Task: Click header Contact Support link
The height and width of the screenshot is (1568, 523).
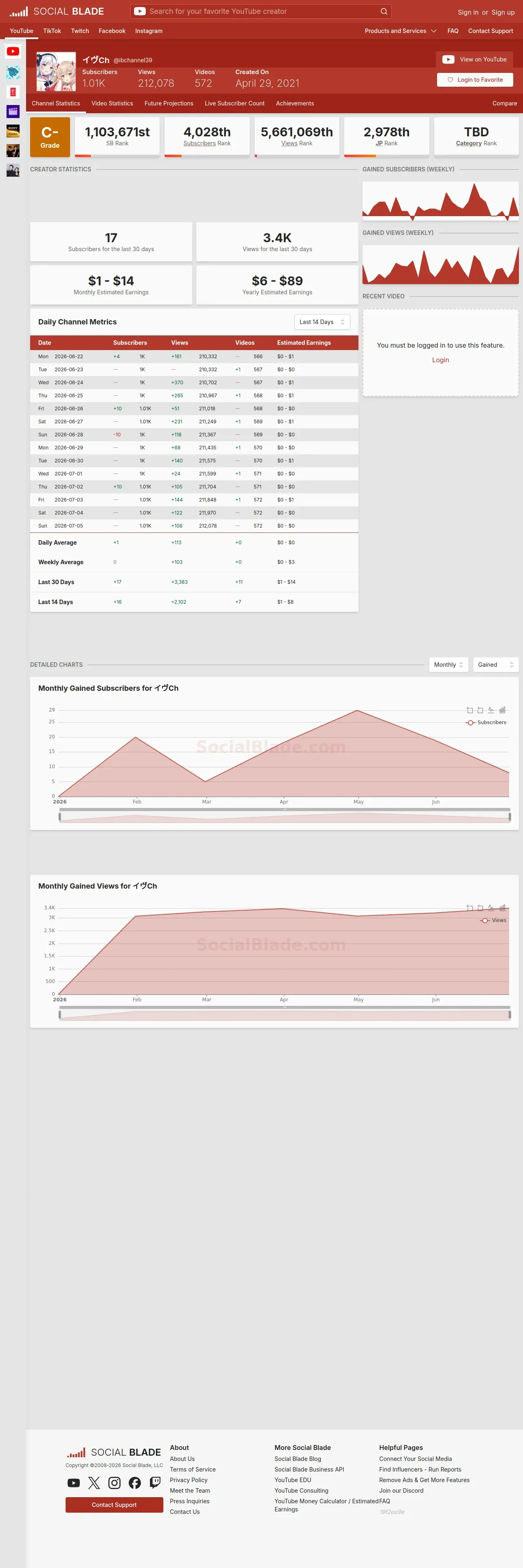Action: coord(491,31)
